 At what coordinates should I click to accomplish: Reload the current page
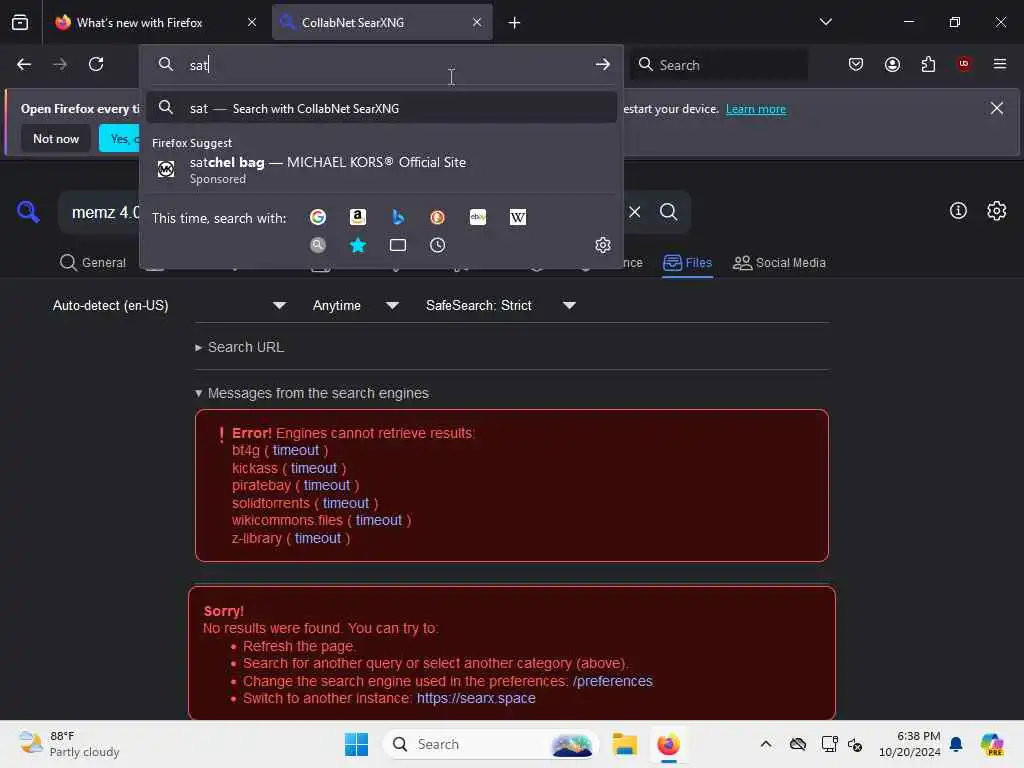[96, 64]
